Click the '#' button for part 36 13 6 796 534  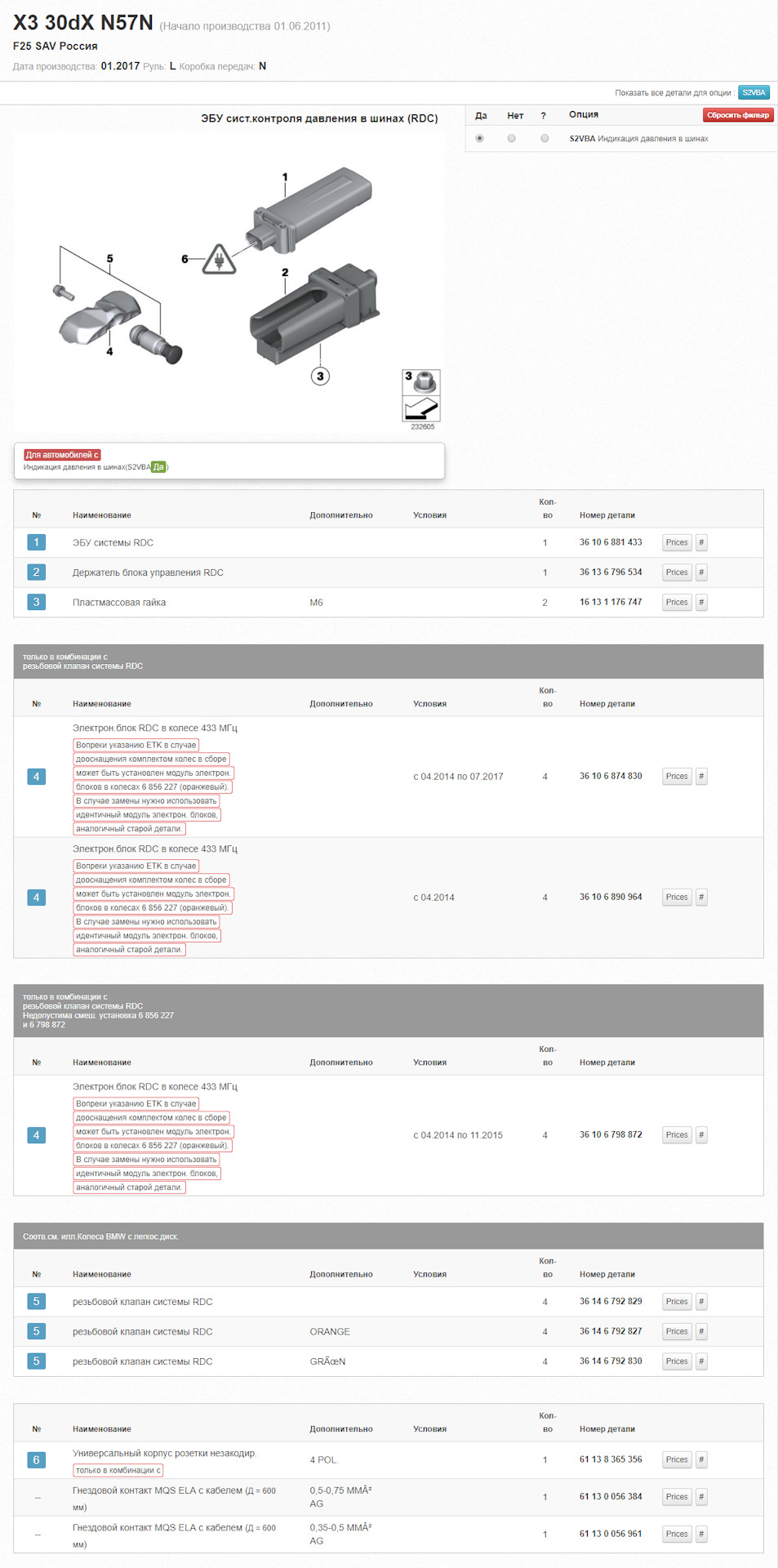701,572
